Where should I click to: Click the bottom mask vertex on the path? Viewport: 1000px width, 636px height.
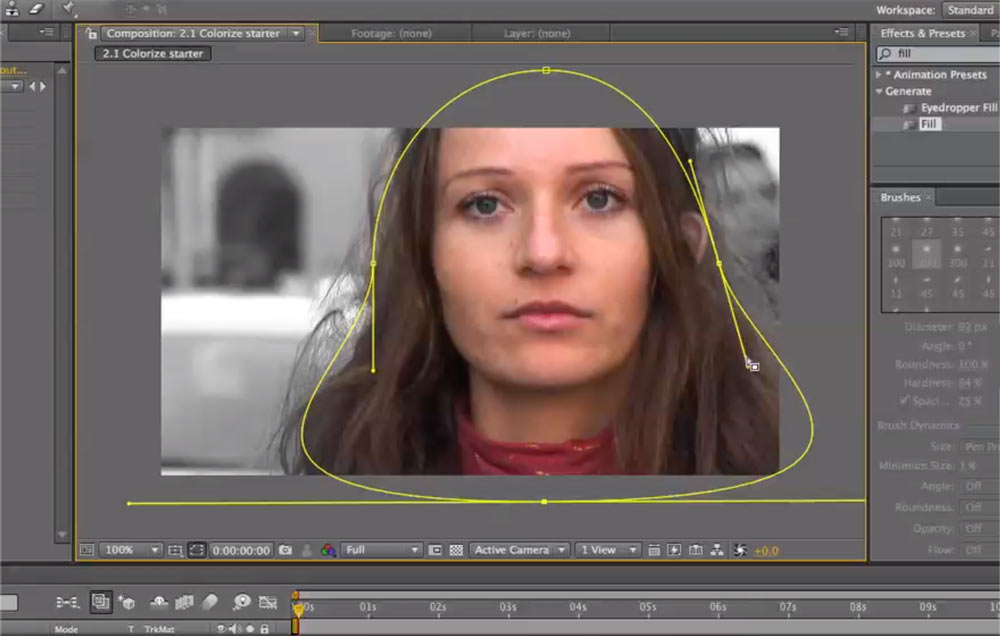point(544,502)
